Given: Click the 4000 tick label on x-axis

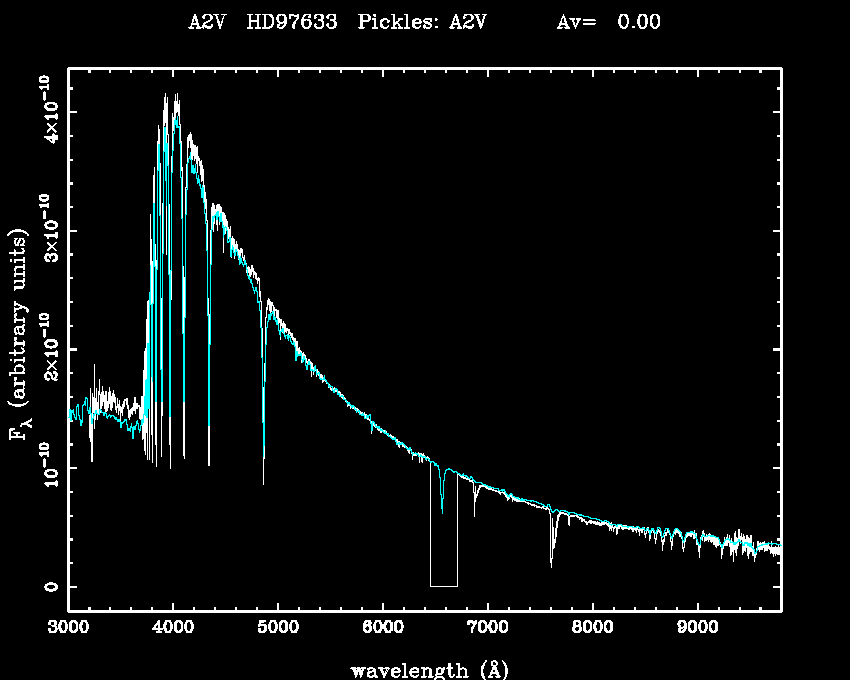Looking at the screenshot, I should tap(173, 628).
